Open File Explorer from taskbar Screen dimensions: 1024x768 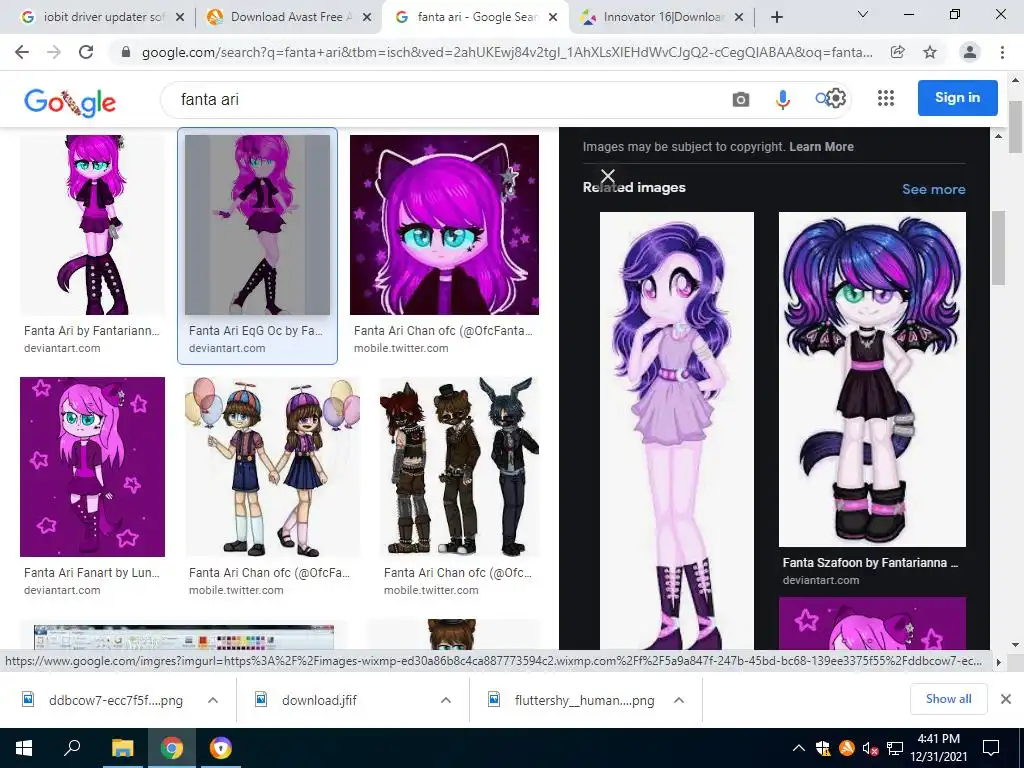point(122,748)
